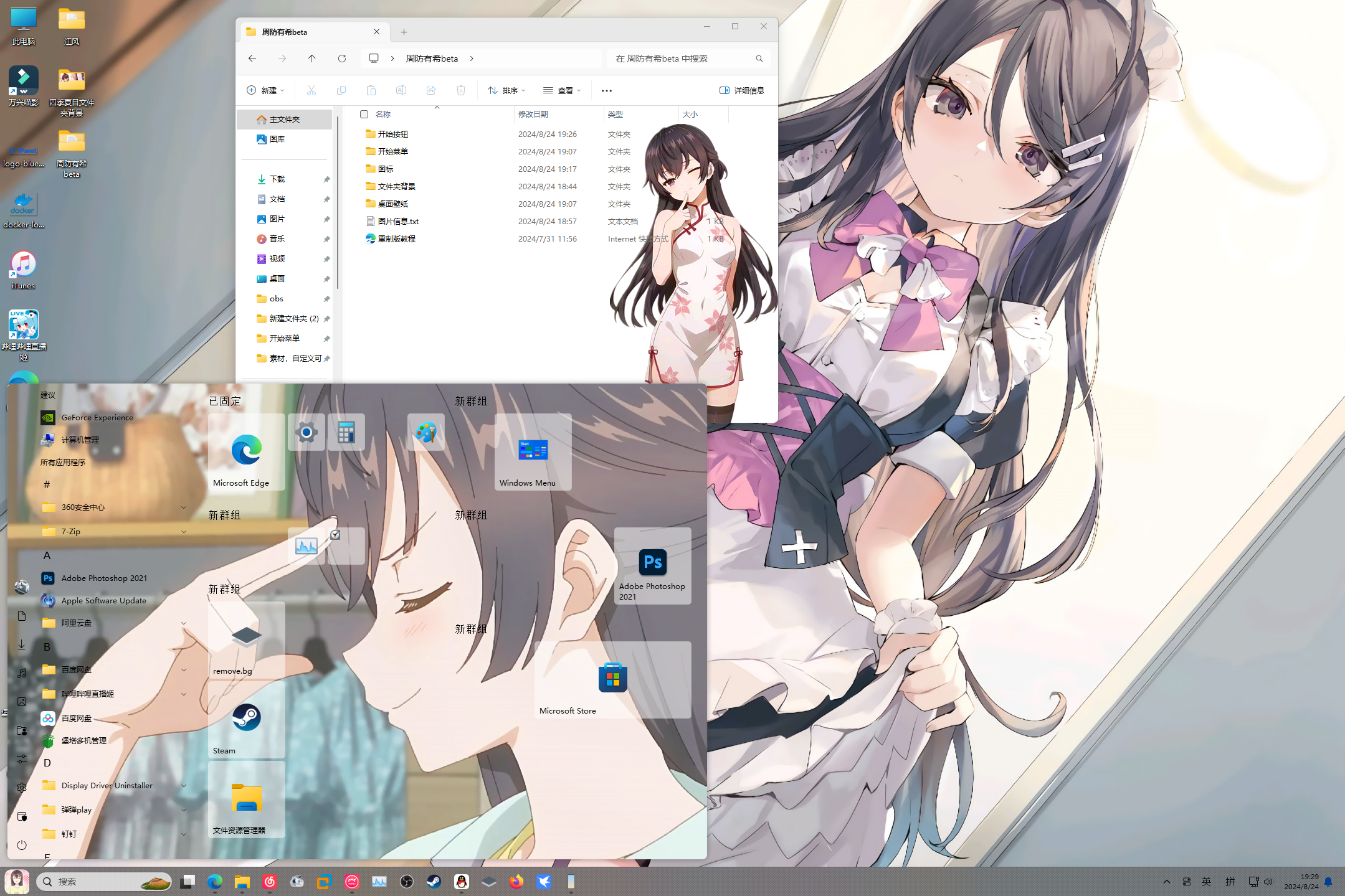Click the refresh icon in Explorer
The height and width of the screenshot is (896, 1345).
click(342, 59)
